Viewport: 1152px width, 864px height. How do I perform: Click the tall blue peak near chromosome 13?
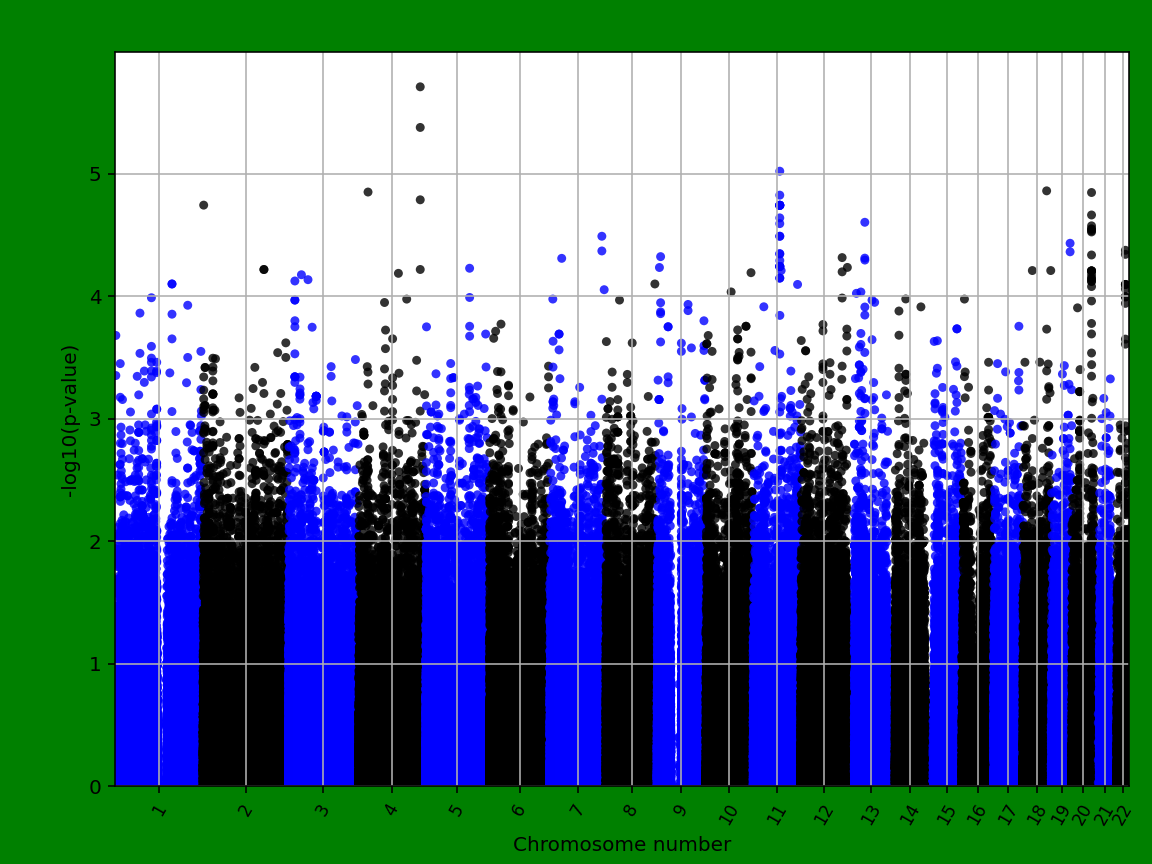point(862,220)
